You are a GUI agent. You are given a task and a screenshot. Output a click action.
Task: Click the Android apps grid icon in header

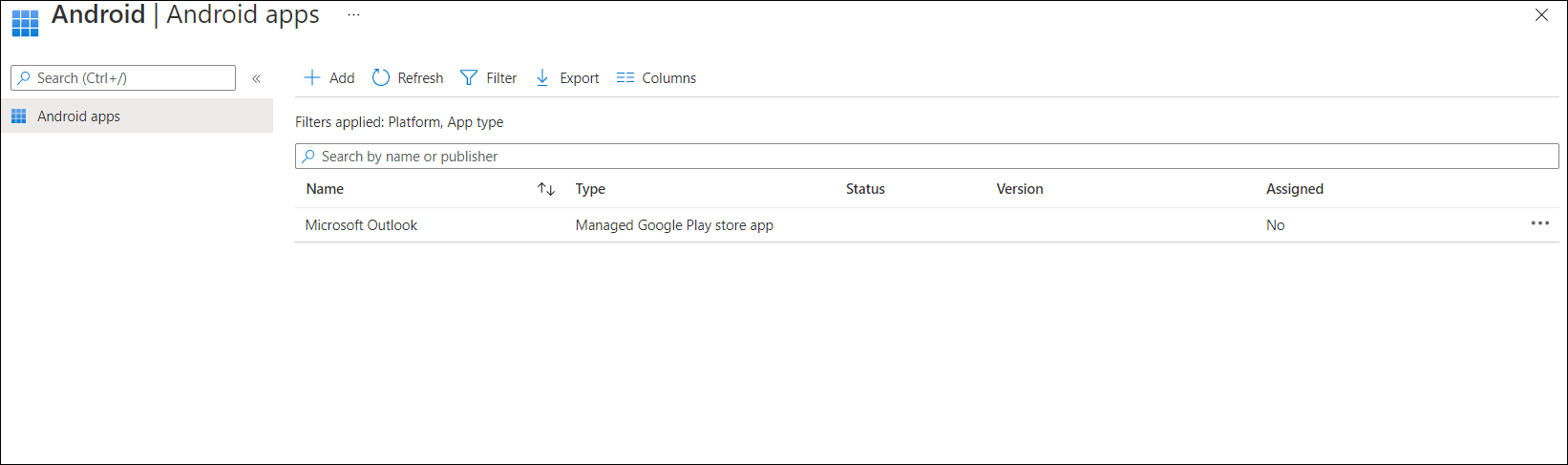(x=25, y=21)
